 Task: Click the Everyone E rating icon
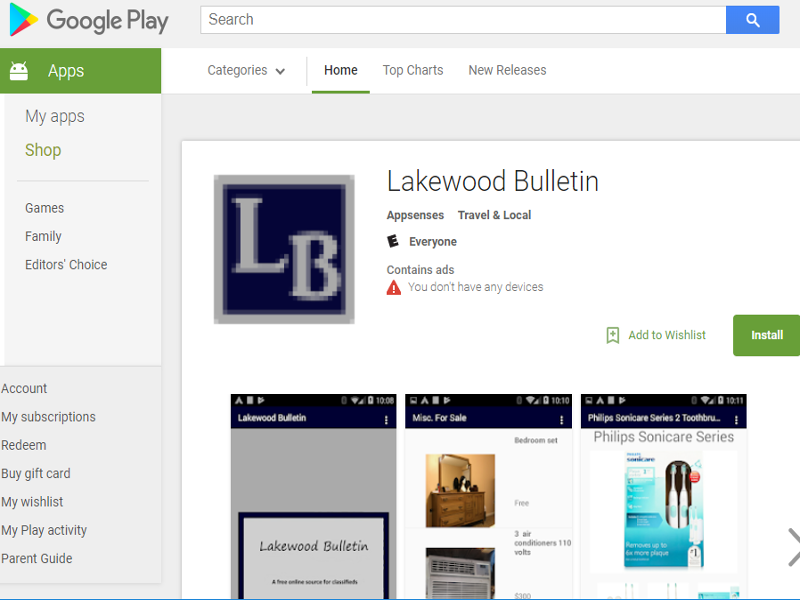coord(392,241)
